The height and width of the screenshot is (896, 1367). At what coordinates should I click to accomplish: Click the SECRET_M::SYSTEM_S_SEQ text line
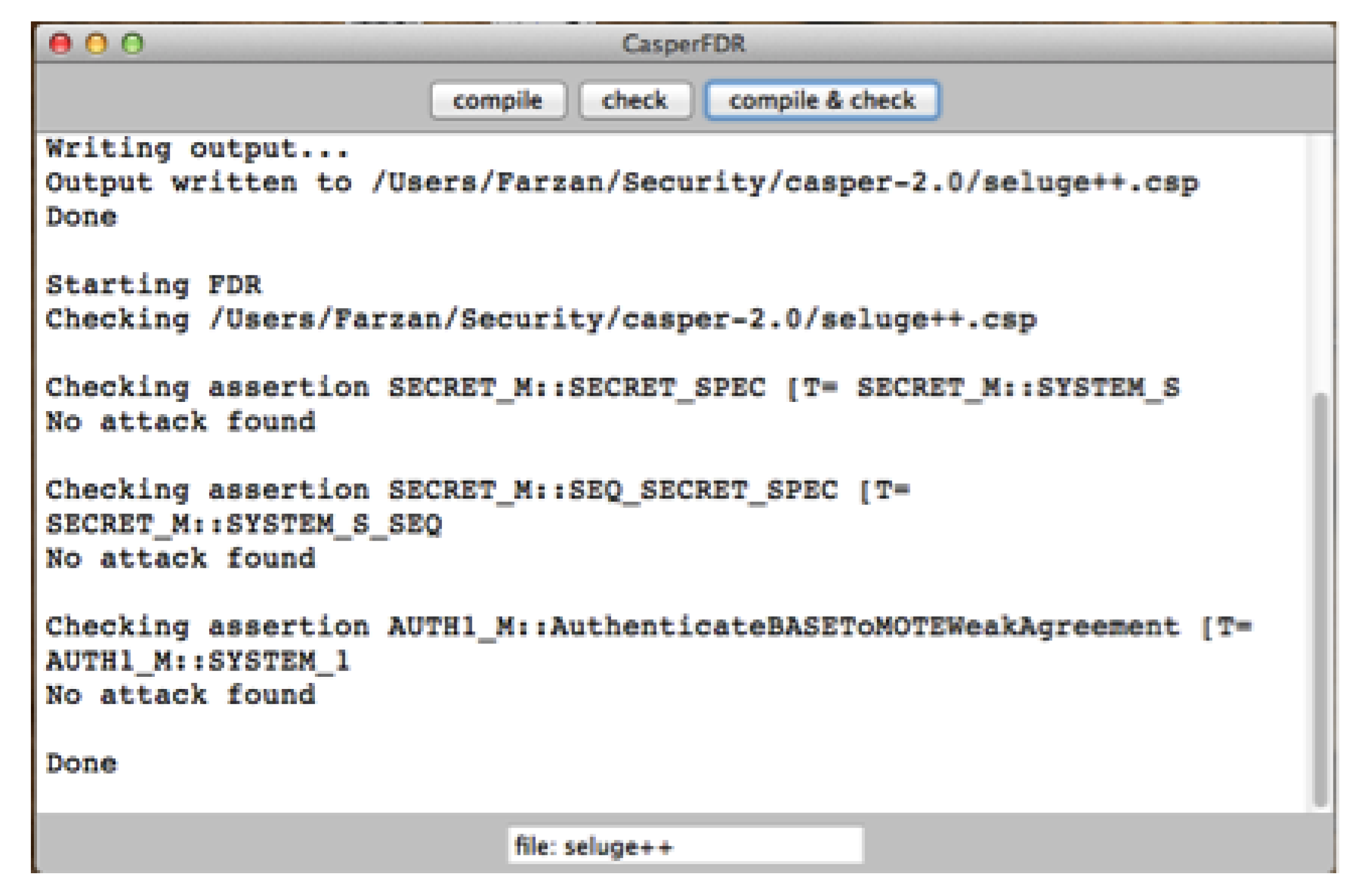[244, 524]
